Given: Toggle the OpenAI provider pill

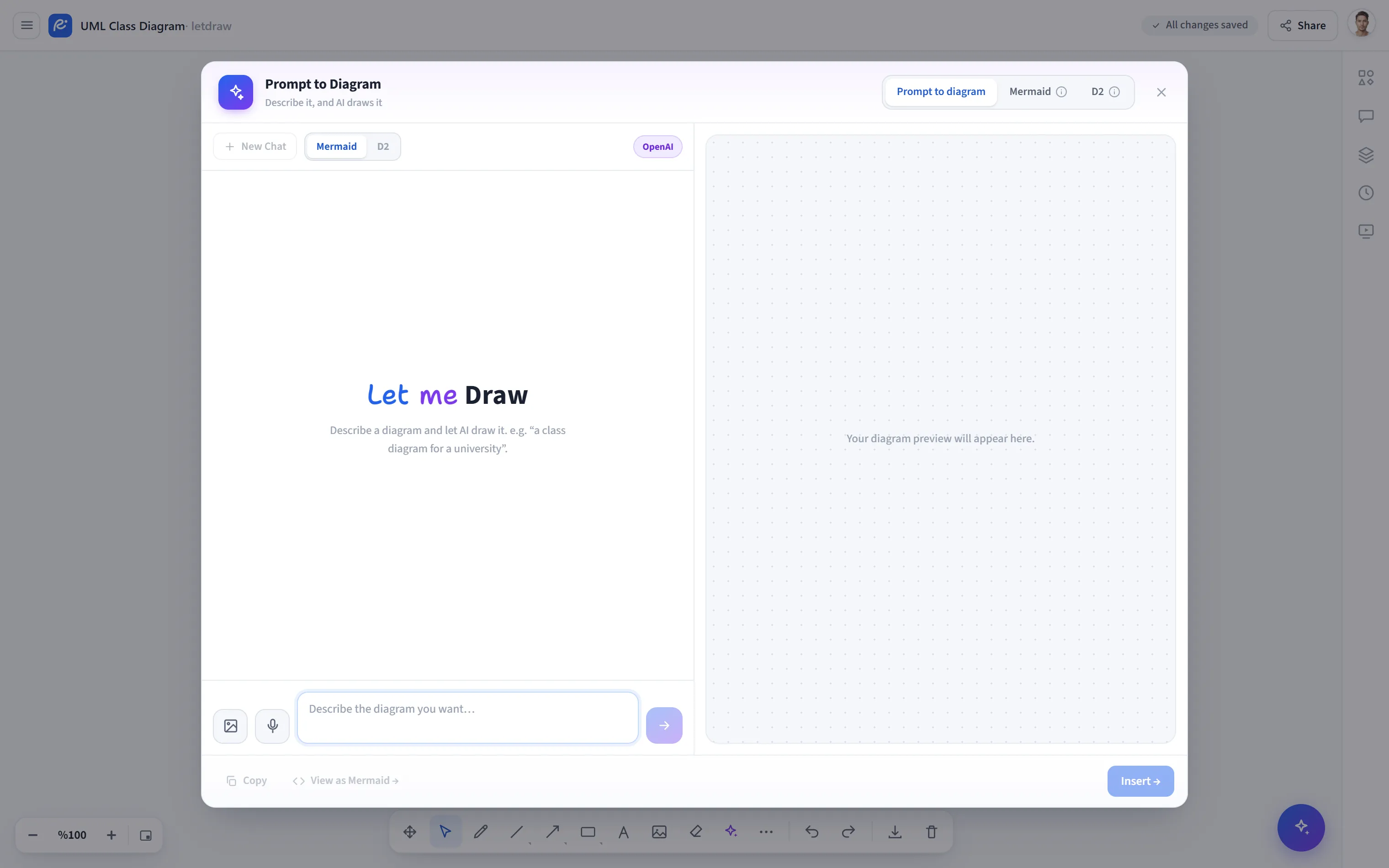Looking at the screenshot, I should pyautogui.click(x=658, y=146).
